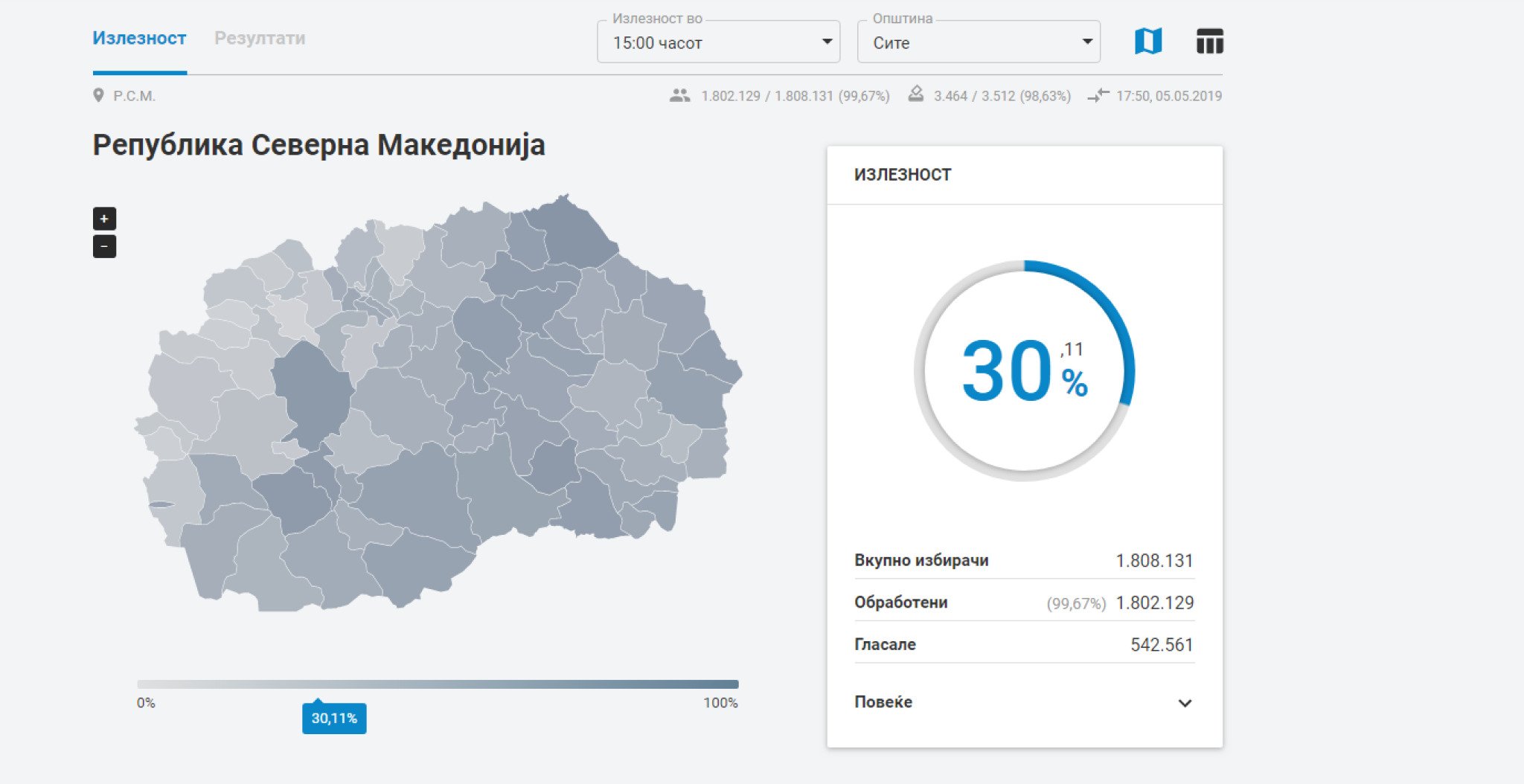Click the polling stations ballot icon
This screenshot has height=784, width=1524.
pos(916,94)
